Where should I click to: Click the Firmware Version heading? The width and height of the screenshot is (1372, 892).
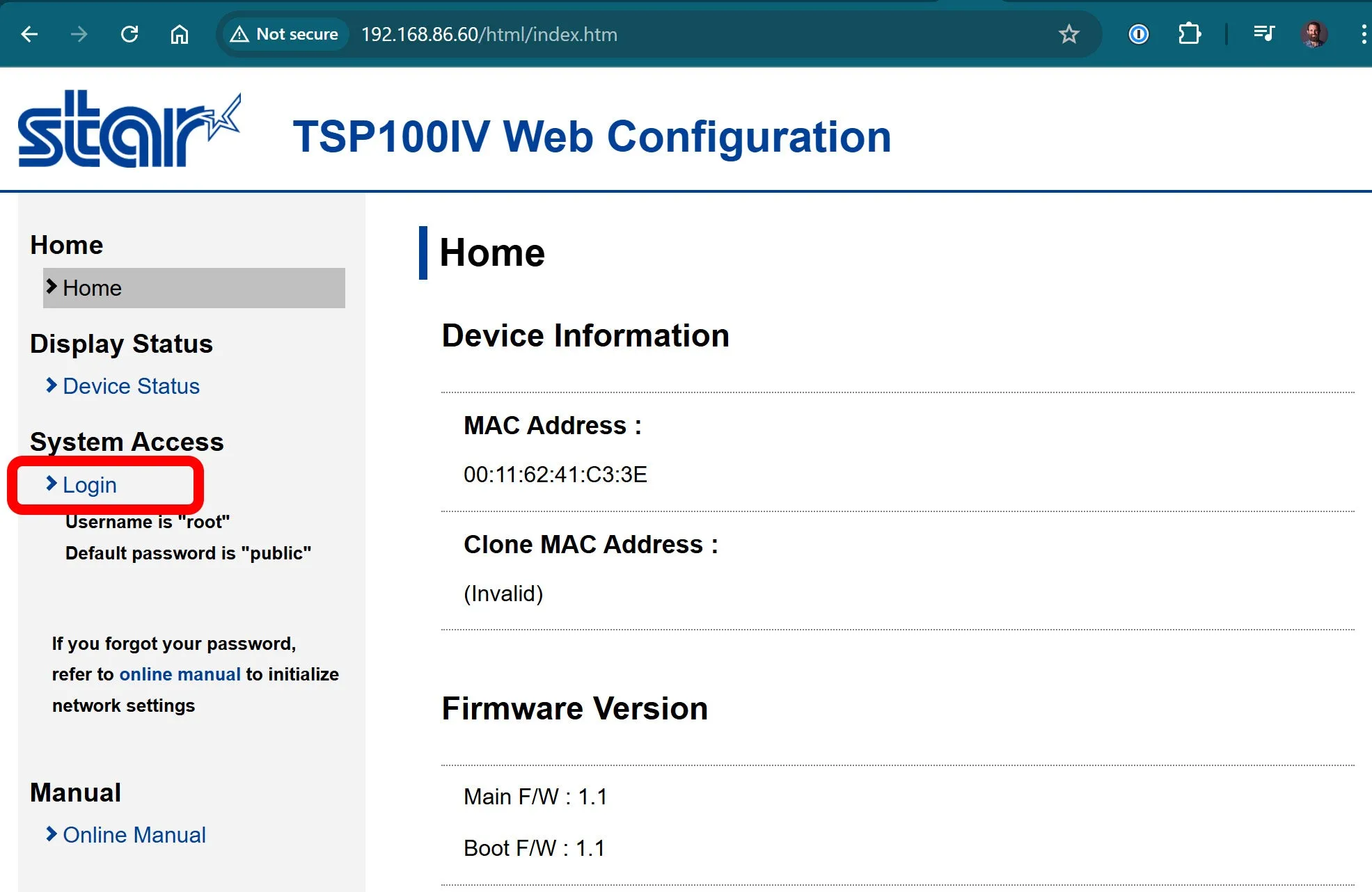[x=575, y=709]
